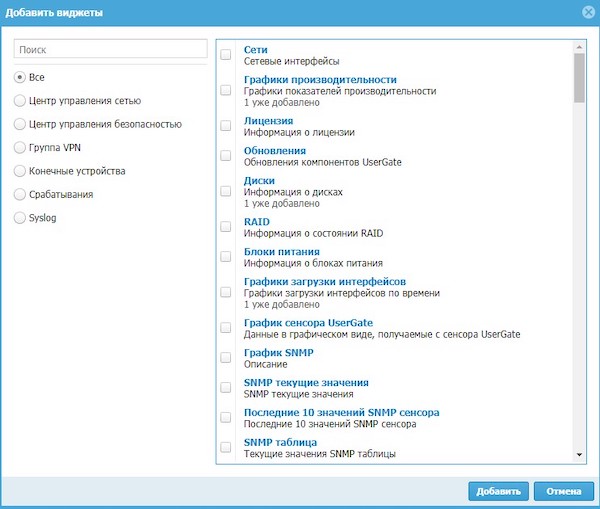The width and height of the screenshot is (600, 509).
Task: Choose Центр управления безопасностью category
Action: click(x=20, y=124)
